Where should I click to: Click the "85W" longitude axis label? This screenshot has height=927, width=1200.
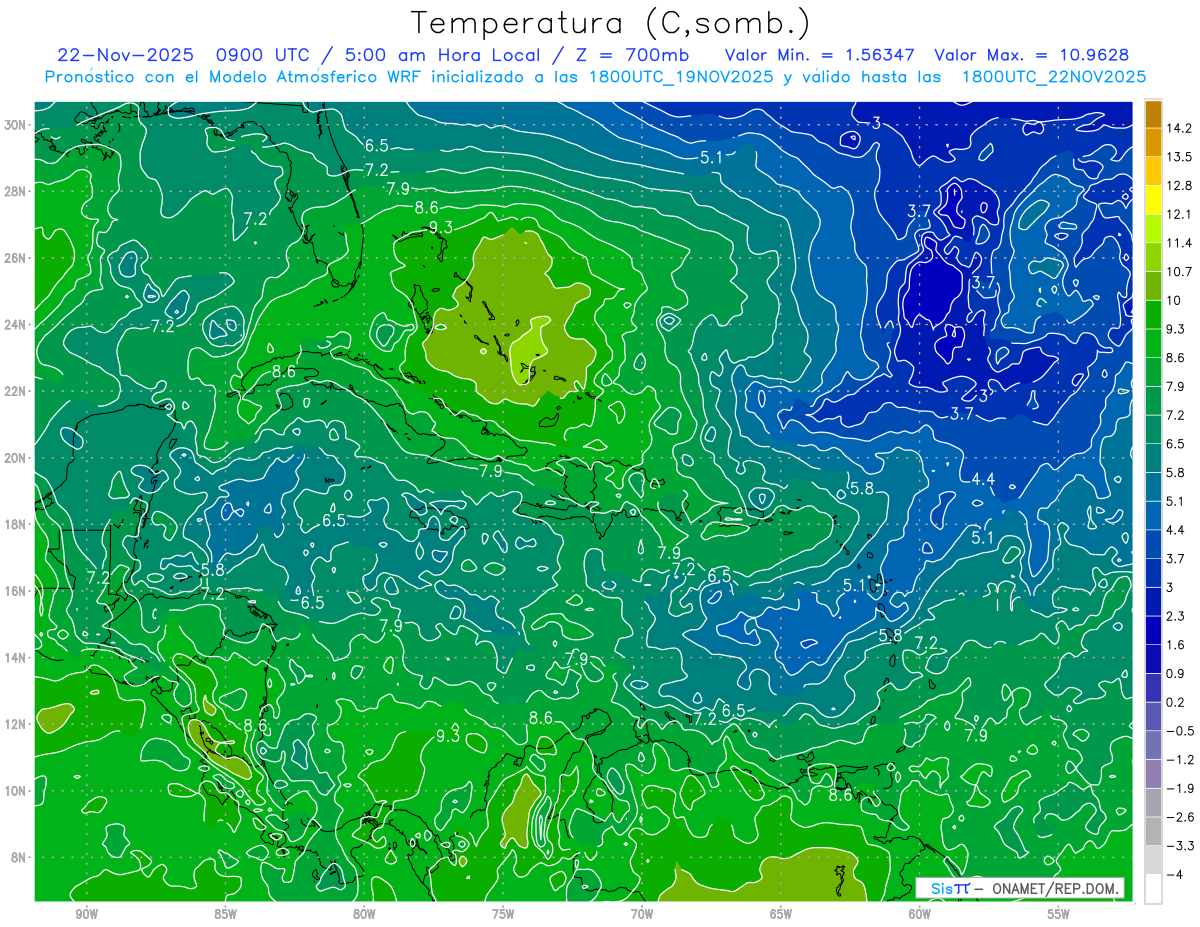pos(226,914)
